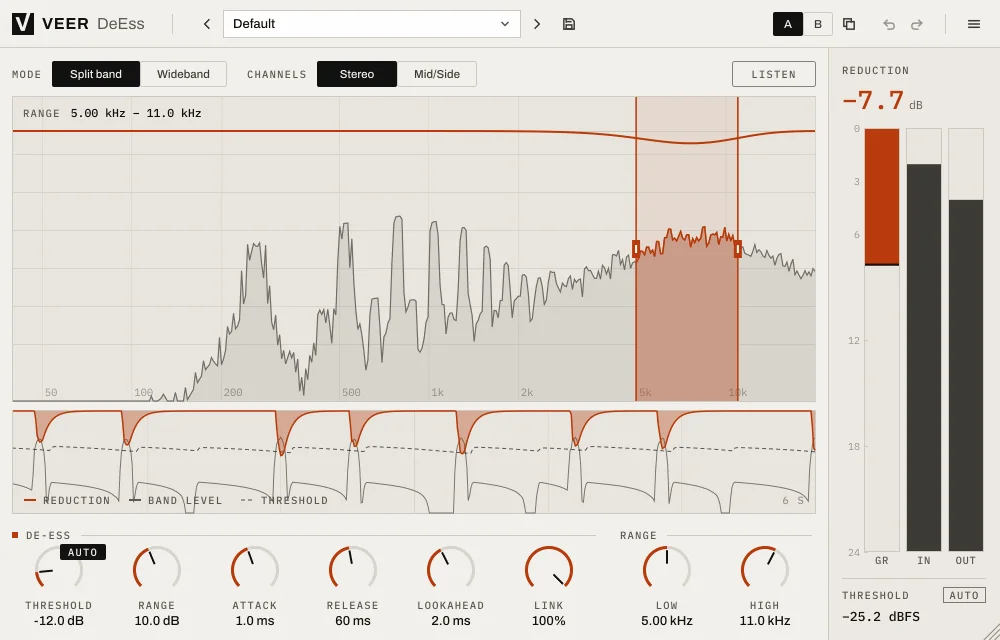Copy A/B state with the copy icon
The image size is (1000, 640).
tap(849, 24)
